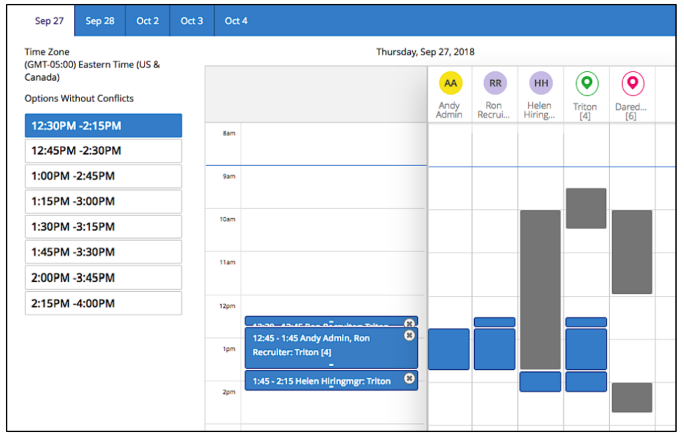Click the Options Without Conflicts label
The image size is (684, 434).
79,99
